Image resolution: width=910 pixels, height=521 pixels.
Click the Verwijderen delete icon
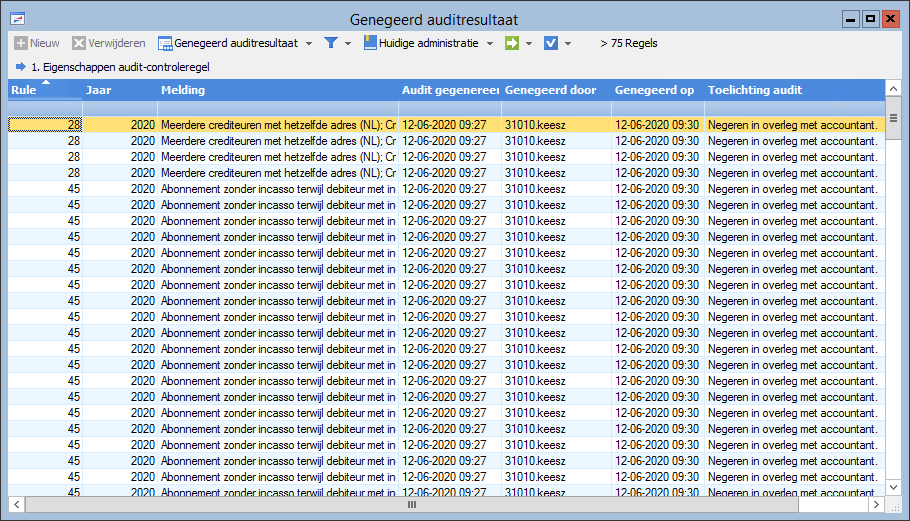click(78, 43)
